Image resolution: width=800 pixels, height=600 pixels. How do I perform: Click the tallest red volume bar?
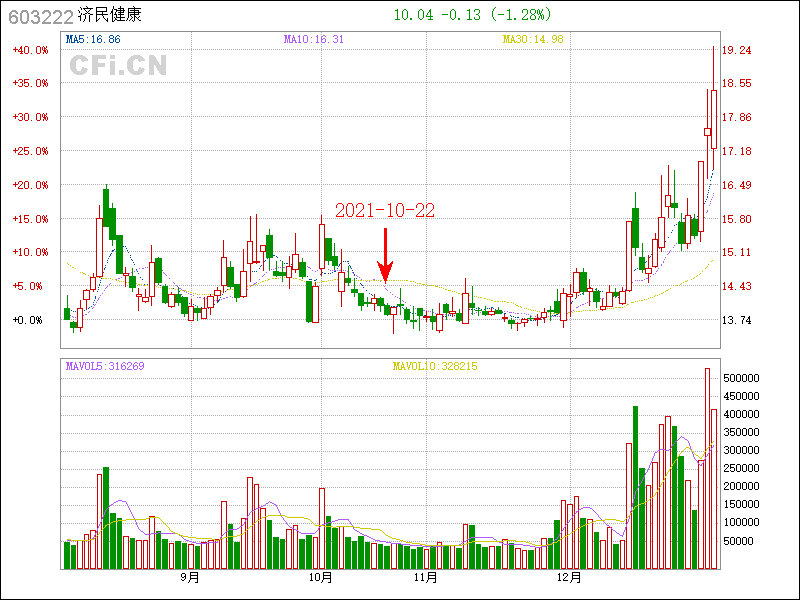(x=707, y=468)
